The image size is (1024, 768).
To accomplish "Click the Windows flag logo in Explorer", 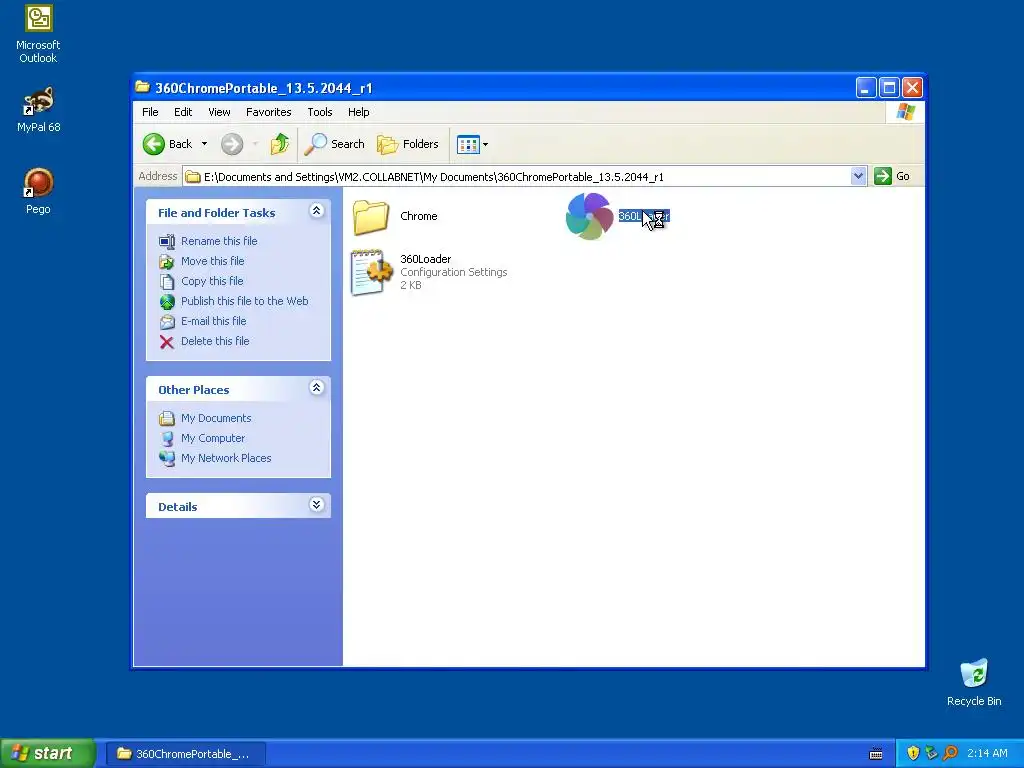I will pos(906,112).
